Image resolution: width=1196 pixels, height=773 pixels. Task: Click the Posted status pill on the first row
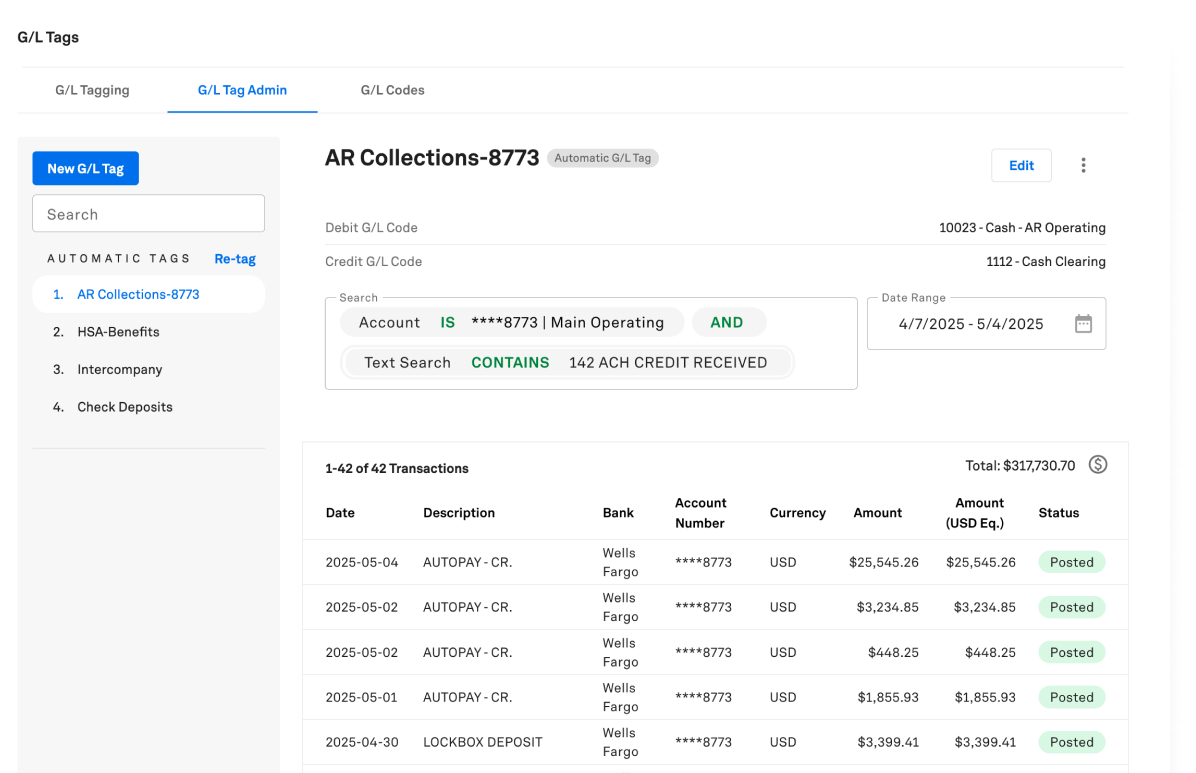[1071, 562]
